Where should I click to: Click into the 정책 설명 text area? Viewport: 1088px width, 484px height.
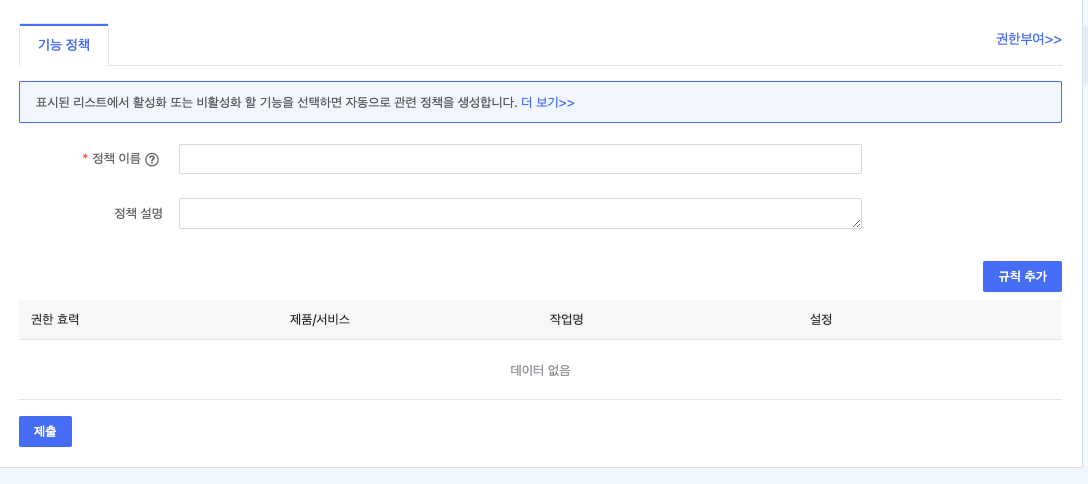coord(520,213)
